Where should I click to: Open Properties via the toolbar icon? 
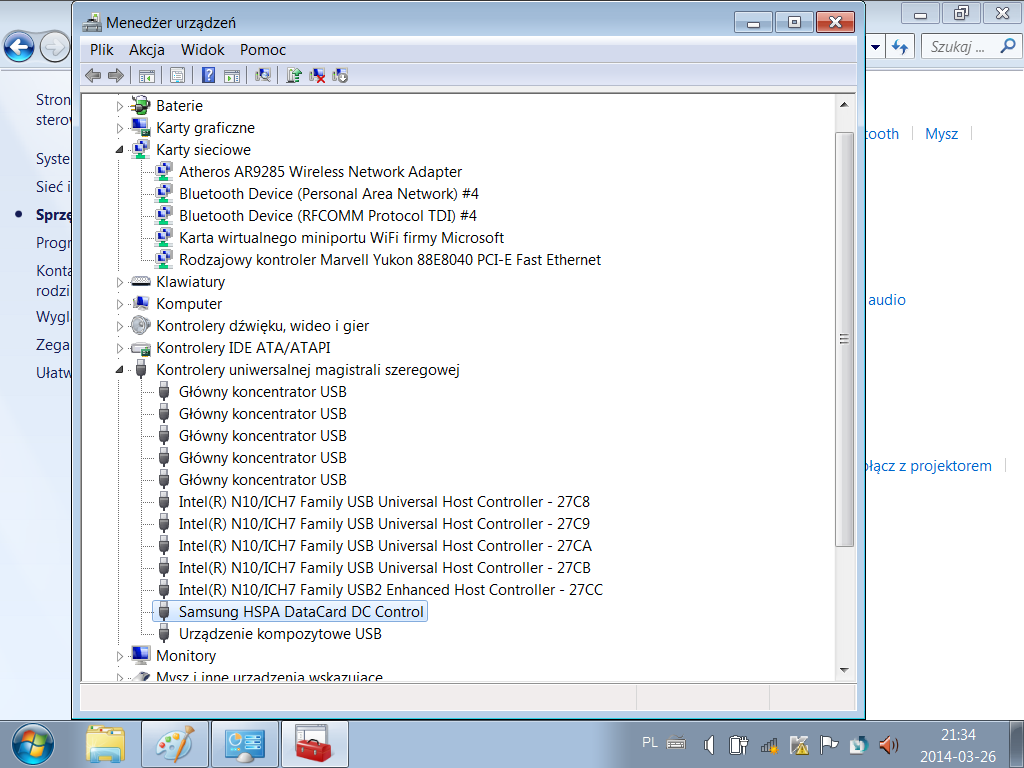tap(177, 76)
